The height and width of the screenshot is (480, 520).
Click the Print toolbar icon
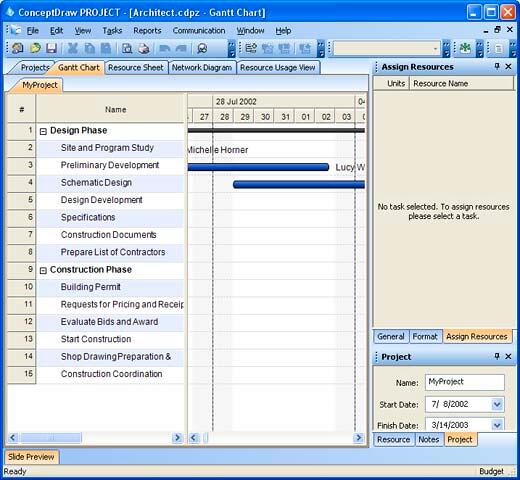coord(144,48)
